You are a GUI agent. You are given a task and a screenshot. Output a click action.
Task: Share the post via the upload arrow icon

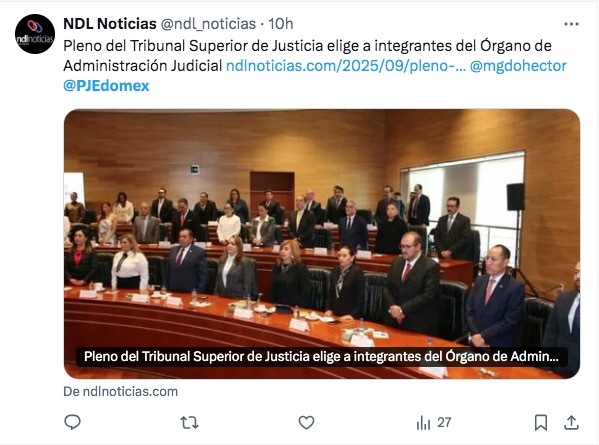tap(571, 422)
